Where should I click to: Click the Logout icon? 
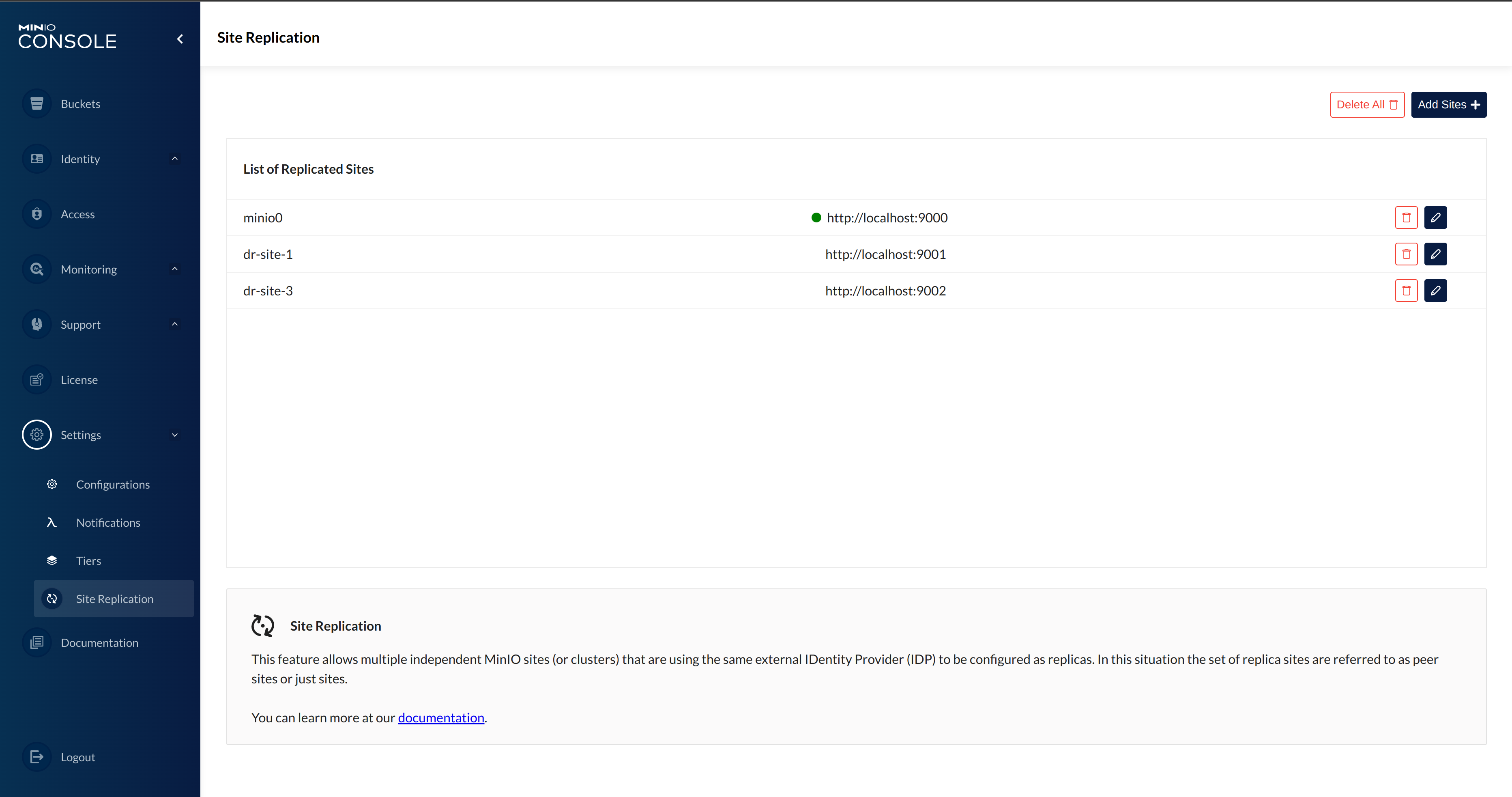(x=37, y=757)
